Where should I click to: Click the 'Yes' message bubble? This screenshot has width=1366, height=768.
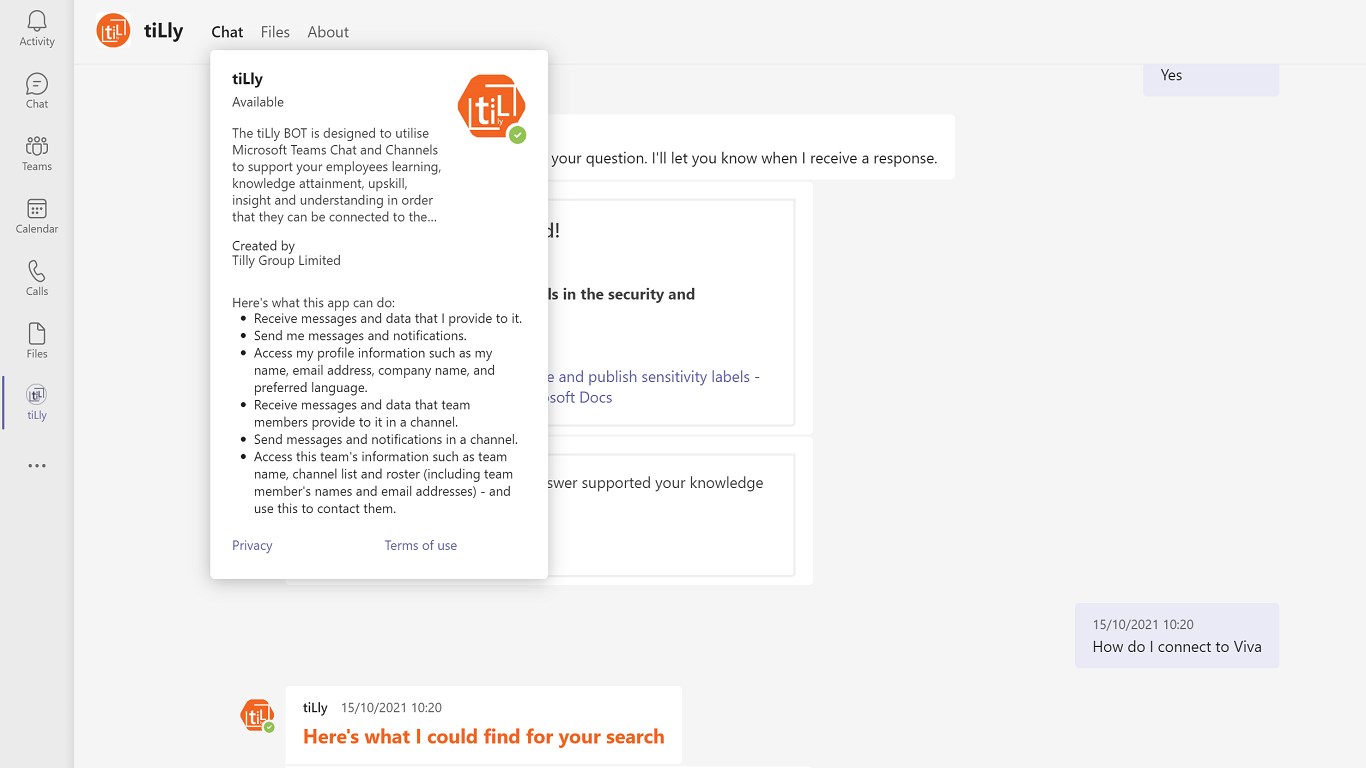click(x=1211, y=78)
